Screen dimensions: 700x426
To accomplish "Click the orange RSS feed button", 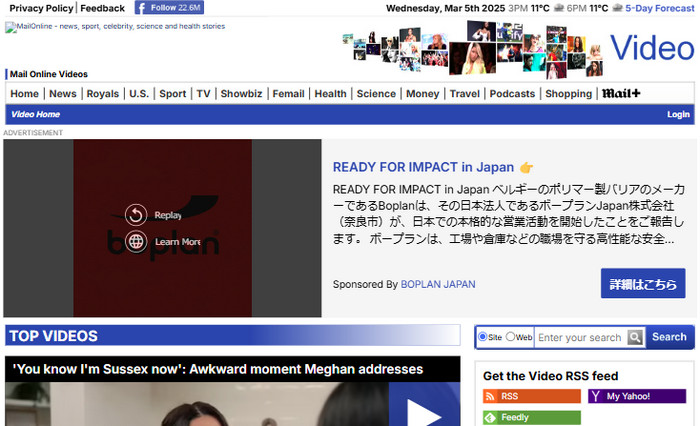I will [x=532, y=396].
